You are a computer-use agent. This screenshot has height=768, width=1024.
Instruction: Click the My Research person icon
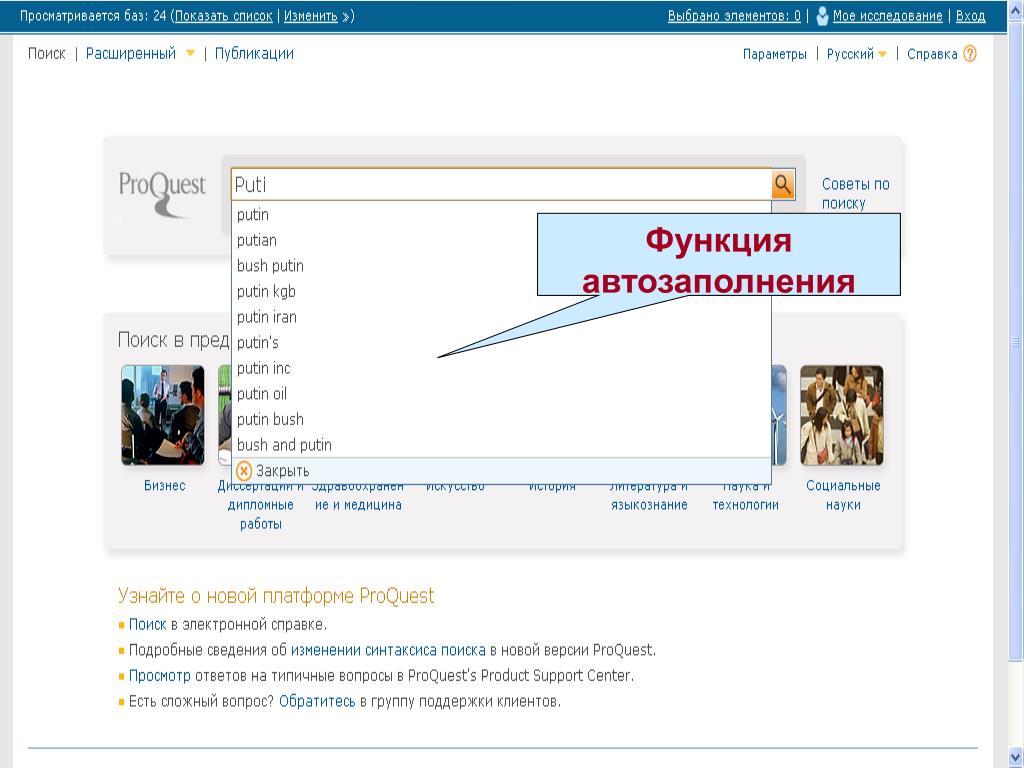[x=822, y=16]
